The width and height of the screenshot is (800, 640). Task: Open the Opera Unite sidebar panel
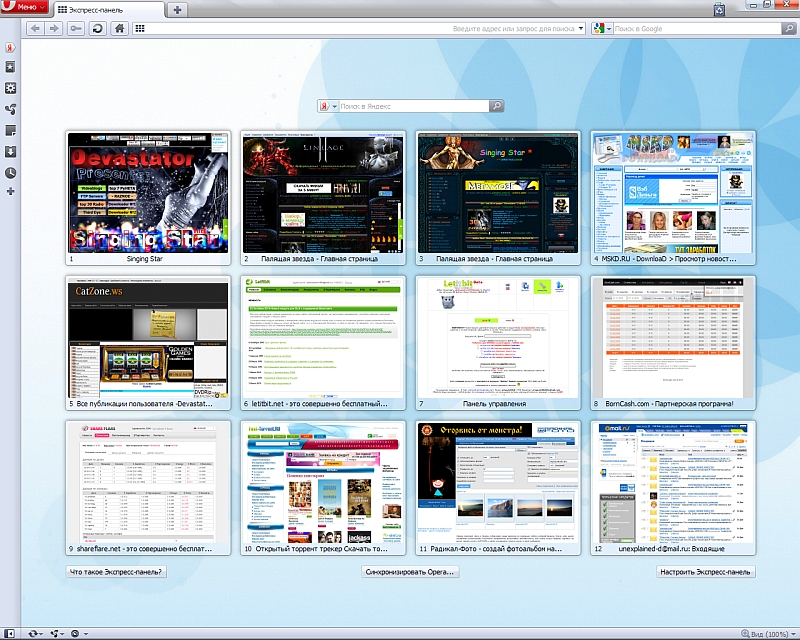point(10,109)
